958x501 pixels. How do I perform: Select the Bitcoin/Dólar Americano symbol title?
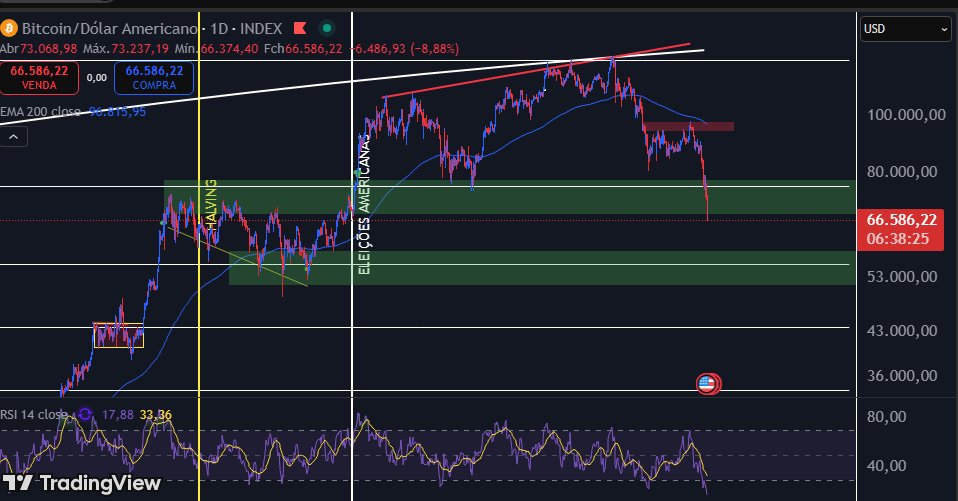110,28
